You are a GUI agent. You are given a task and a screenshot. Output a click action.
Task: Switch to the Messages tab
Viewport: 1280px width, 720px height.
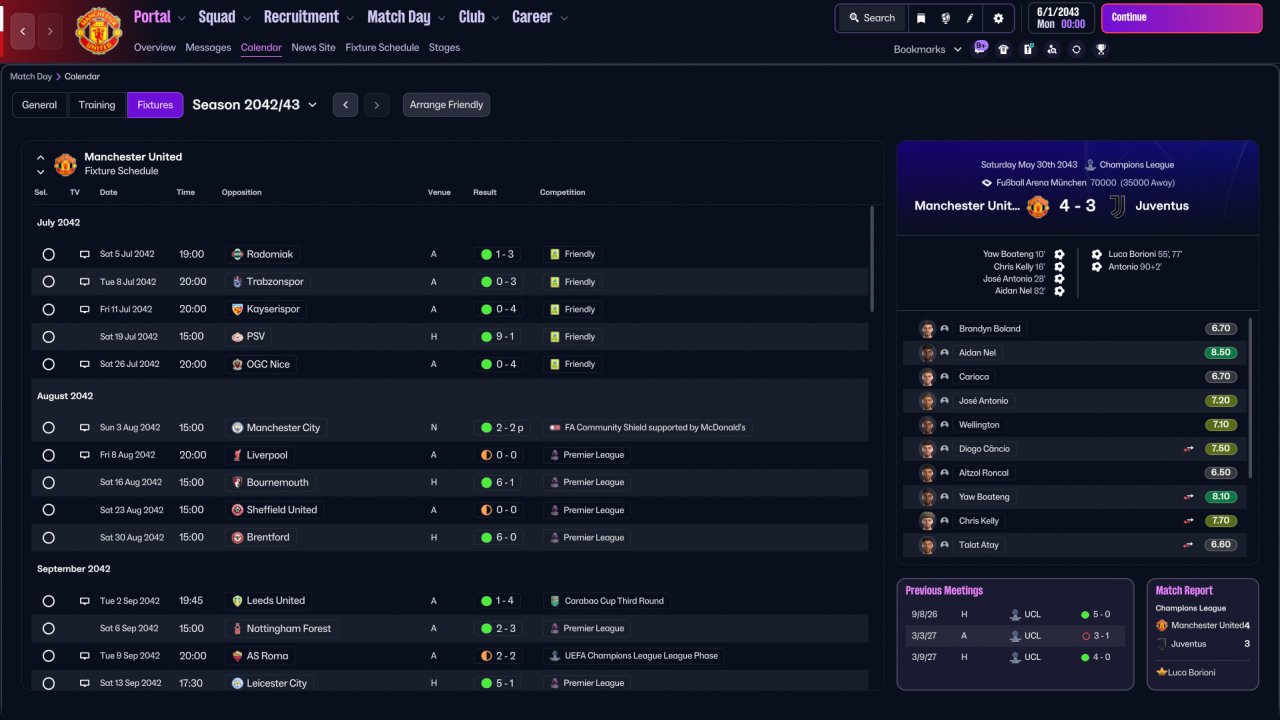[x=208, y=48]
